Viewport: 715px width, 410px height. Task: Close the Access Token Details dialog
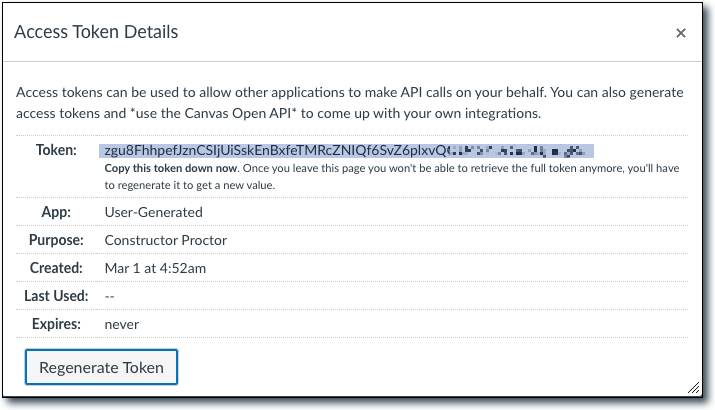[681, 33]
